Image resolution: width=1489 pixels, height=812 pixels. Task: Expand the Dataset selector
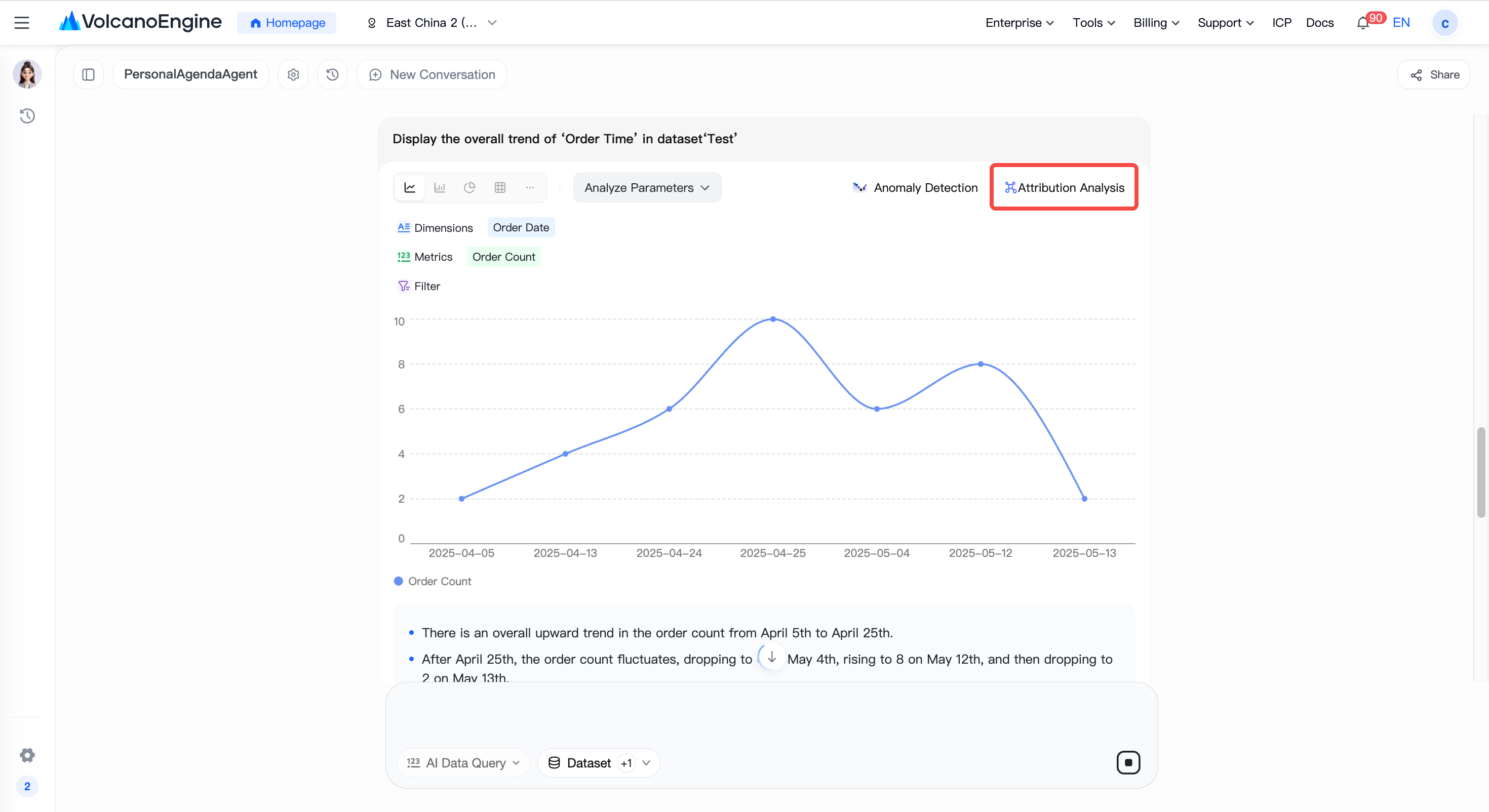click(599, 763)
